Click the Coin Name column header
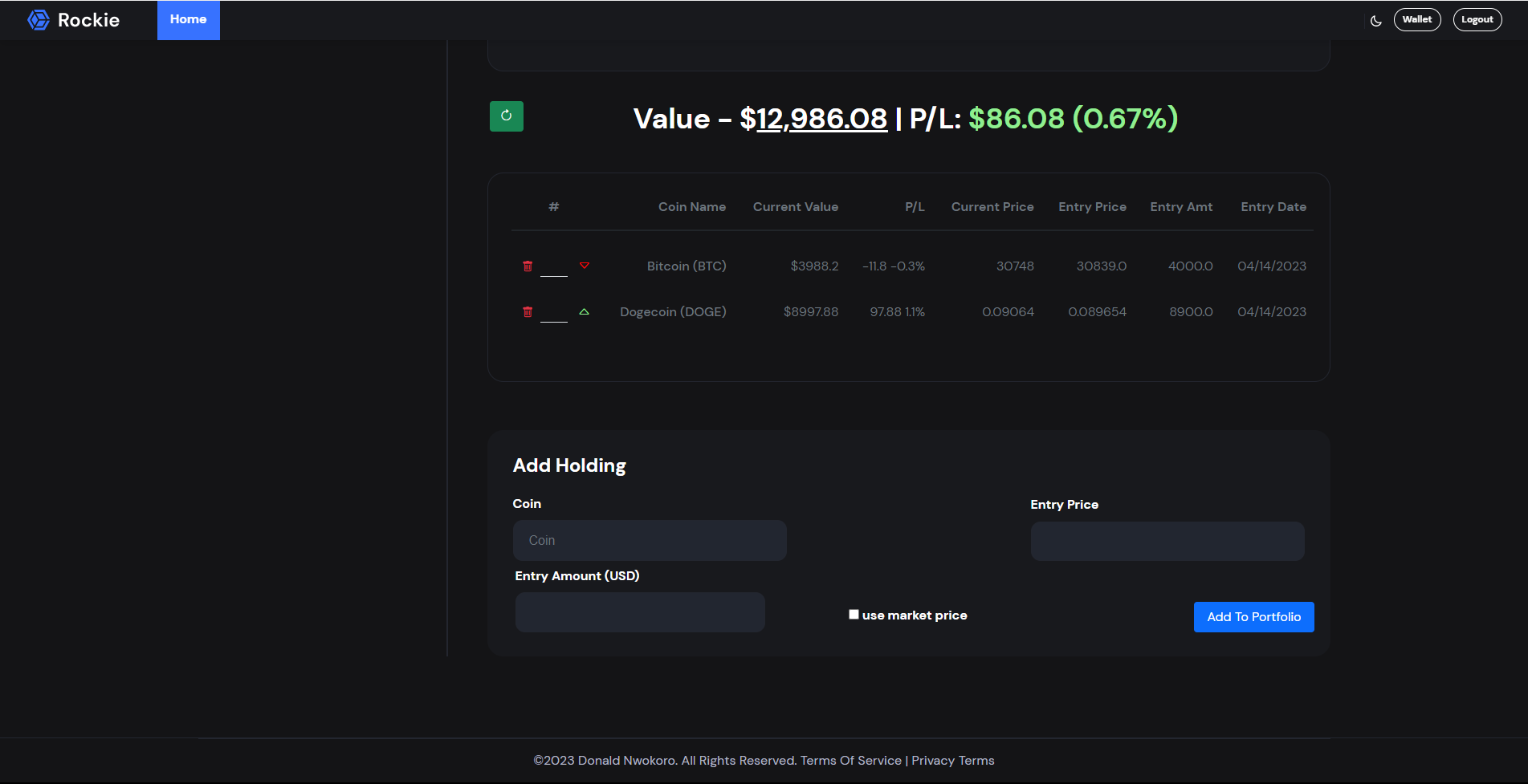 tap(692, 207)
